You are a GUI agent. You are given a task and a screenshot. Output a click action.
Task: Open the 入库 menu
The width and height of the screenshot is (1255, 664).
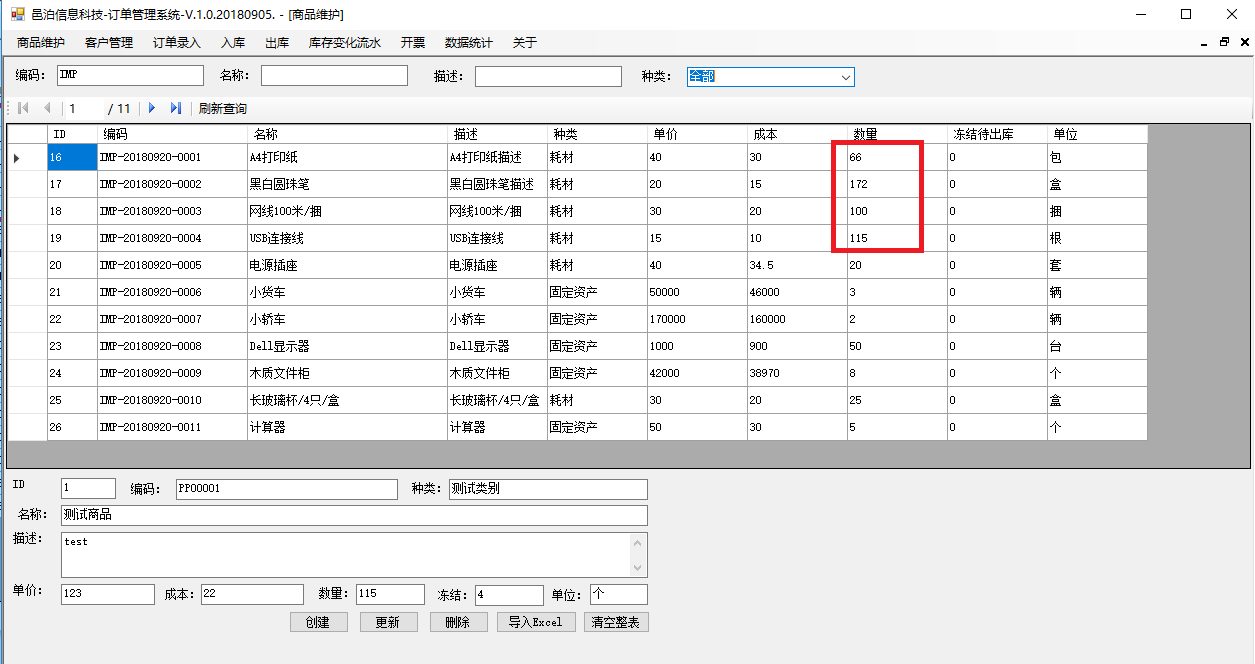tap(233, 43)
